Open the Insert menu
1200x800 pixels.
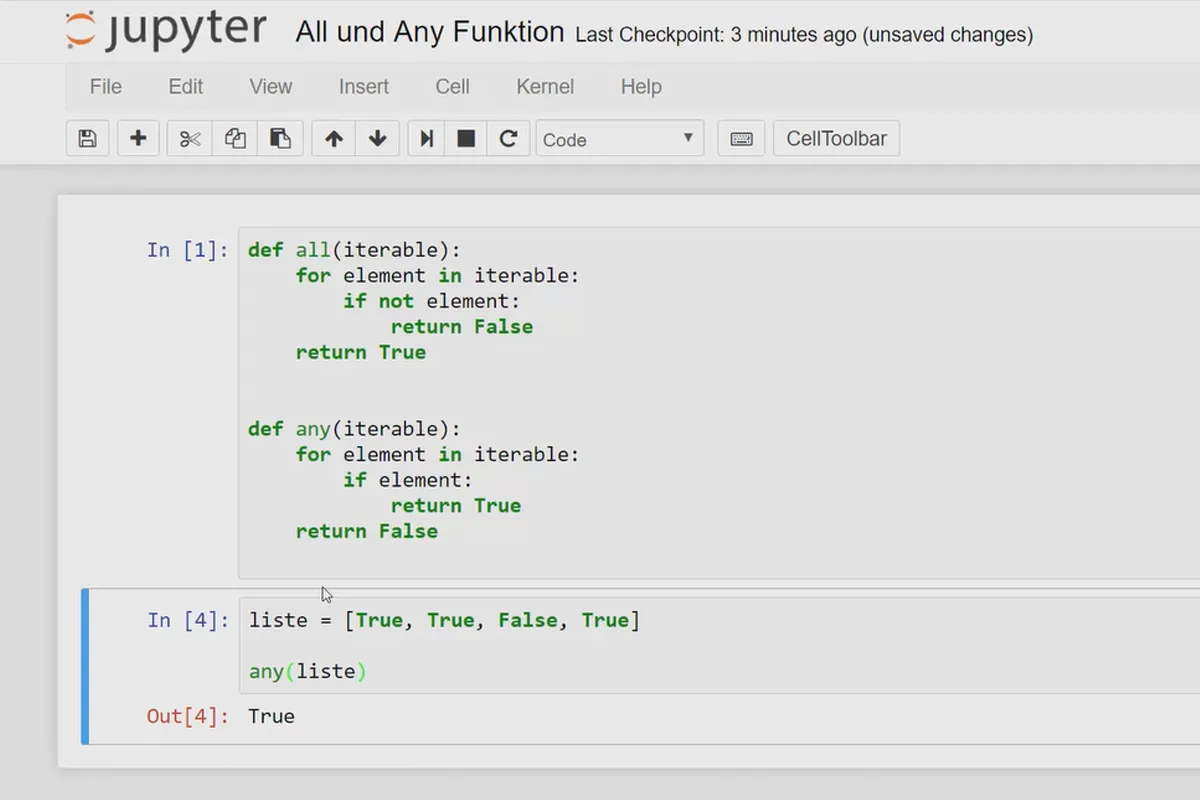pyautogui.click(x=364, y=87)
